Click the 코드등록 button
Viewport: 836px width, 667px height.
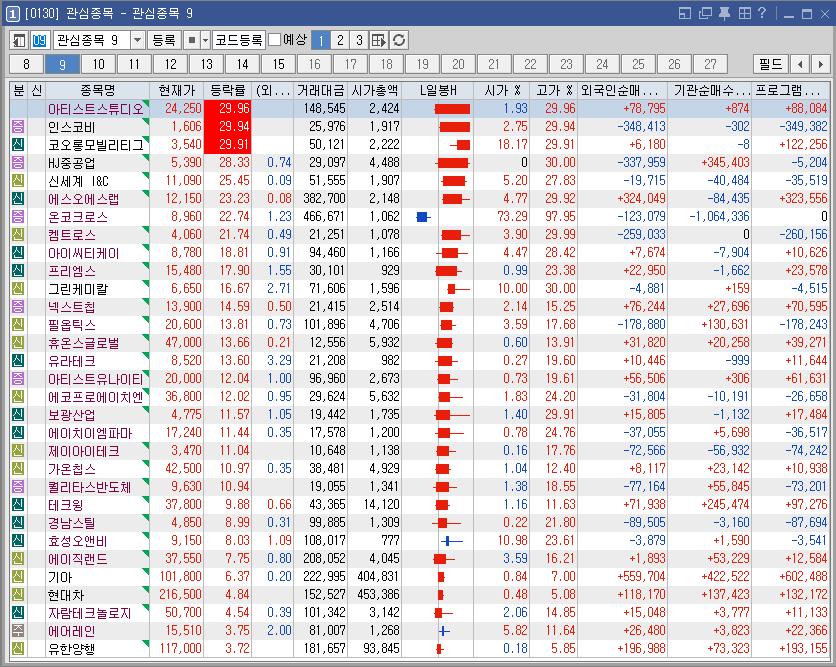pyautogui.click(x=239, y=40)
